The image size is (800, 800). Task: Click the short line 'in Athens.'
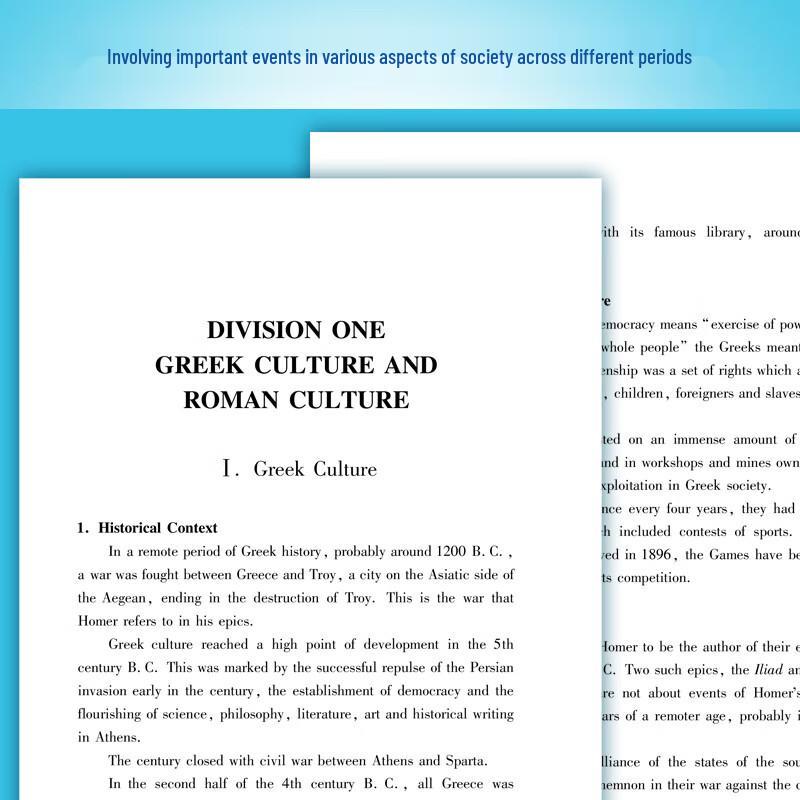109,737
